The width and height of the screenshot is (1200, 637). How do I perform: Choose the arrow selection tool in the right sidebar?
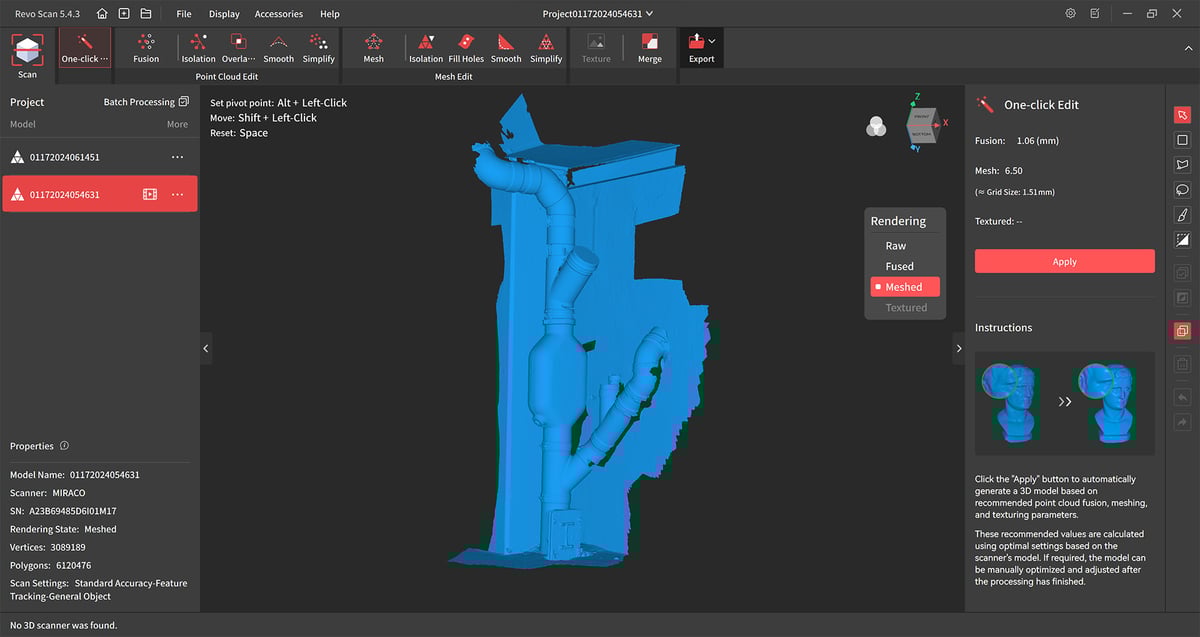1182,115
